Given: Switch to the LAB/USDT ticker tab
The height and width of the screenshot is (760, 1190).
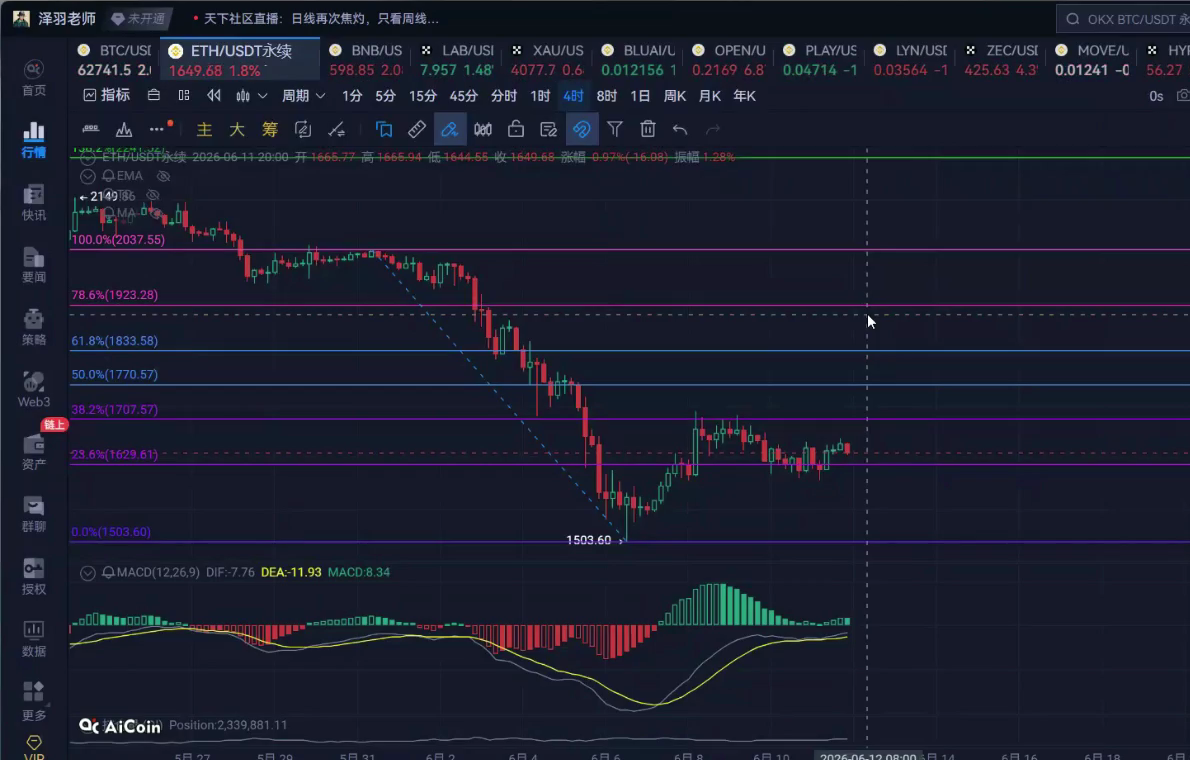Looking at the screenshot, I should [x=458, y=60].
